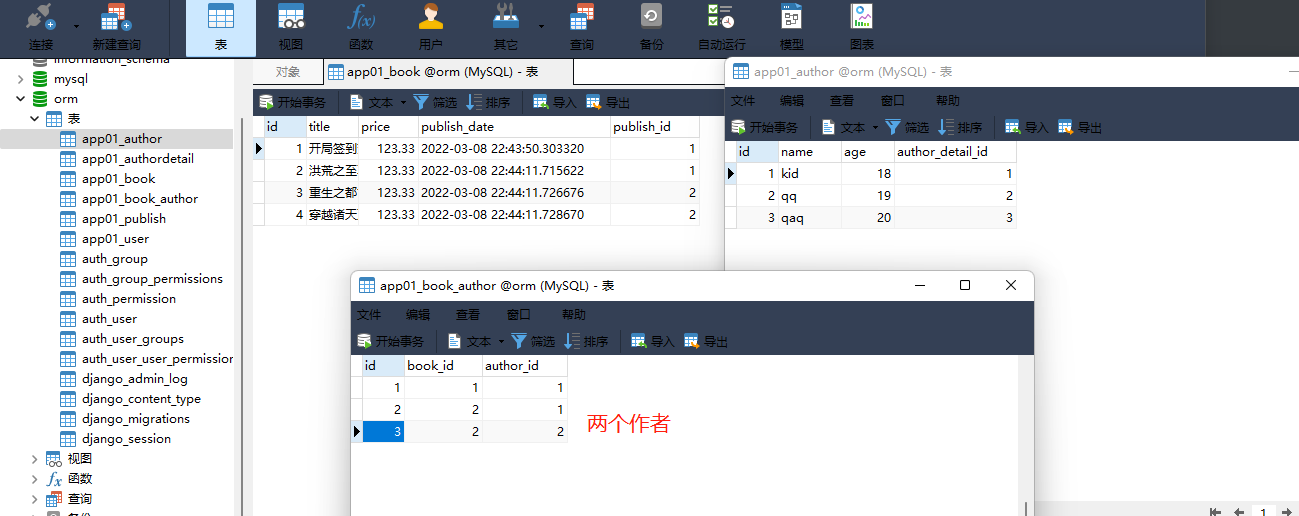Open the 模型 model icon
Image resolution: width=1299 pixels, height=516 pixels.
[x=791, y=28]
